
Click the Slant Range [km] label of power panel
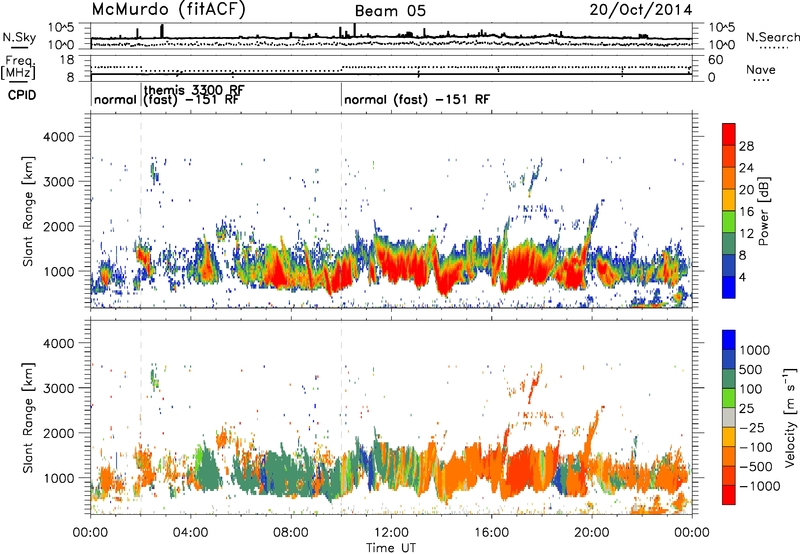(x=28, y=211)
